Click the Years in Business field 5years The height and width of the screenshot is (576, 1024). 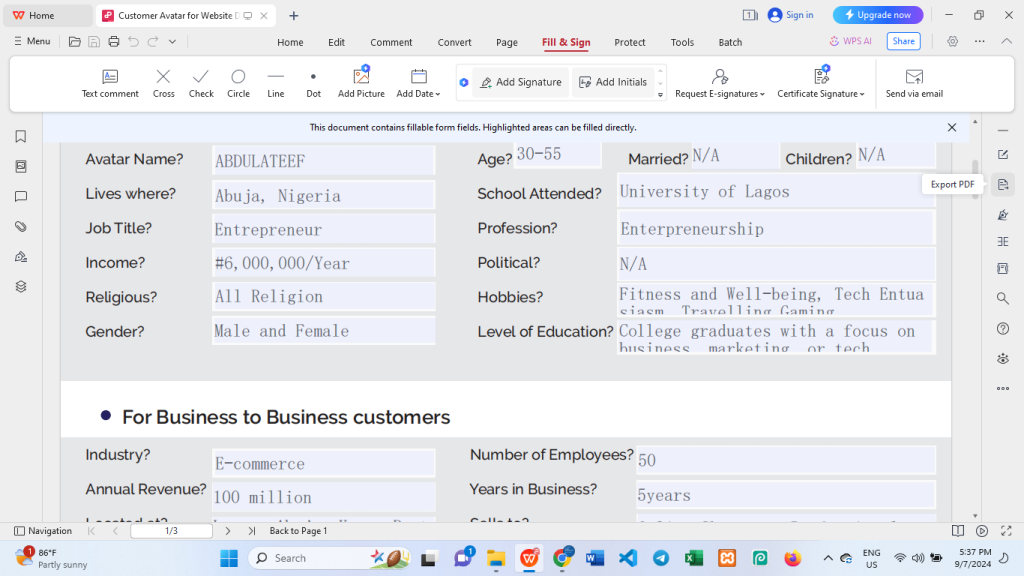(786, 494)
